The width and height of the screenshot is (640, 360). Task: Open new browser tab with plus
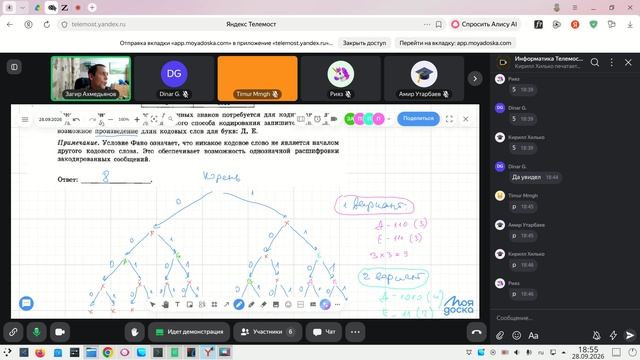(92, 7)
